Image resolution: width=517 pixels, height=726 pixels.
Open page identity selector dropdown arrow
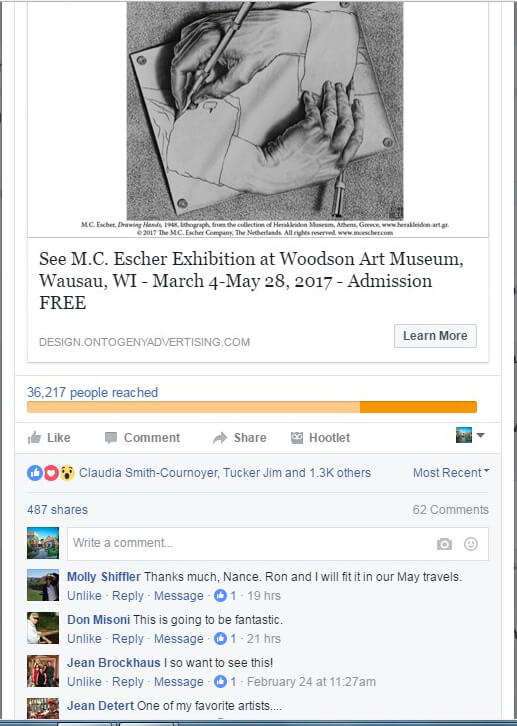point(480,435)
